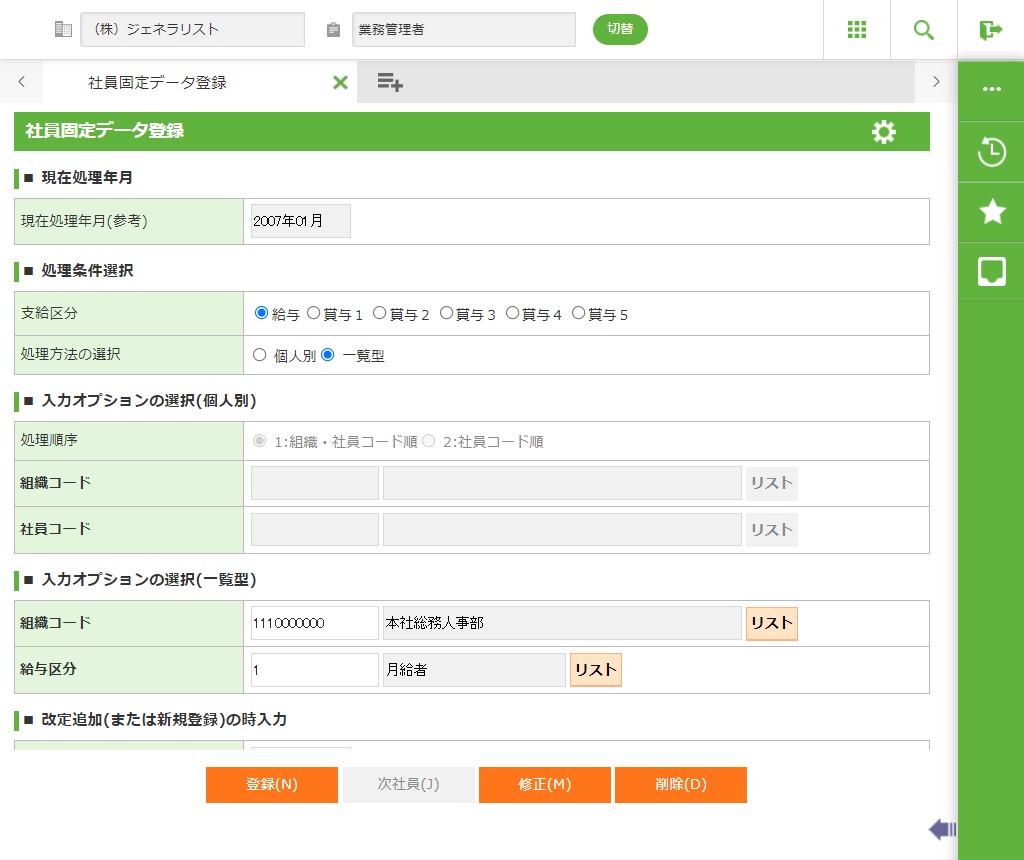Open favorites star icon in sidebar
This screenshot has height=860, width=1024.
pos(991,212)
